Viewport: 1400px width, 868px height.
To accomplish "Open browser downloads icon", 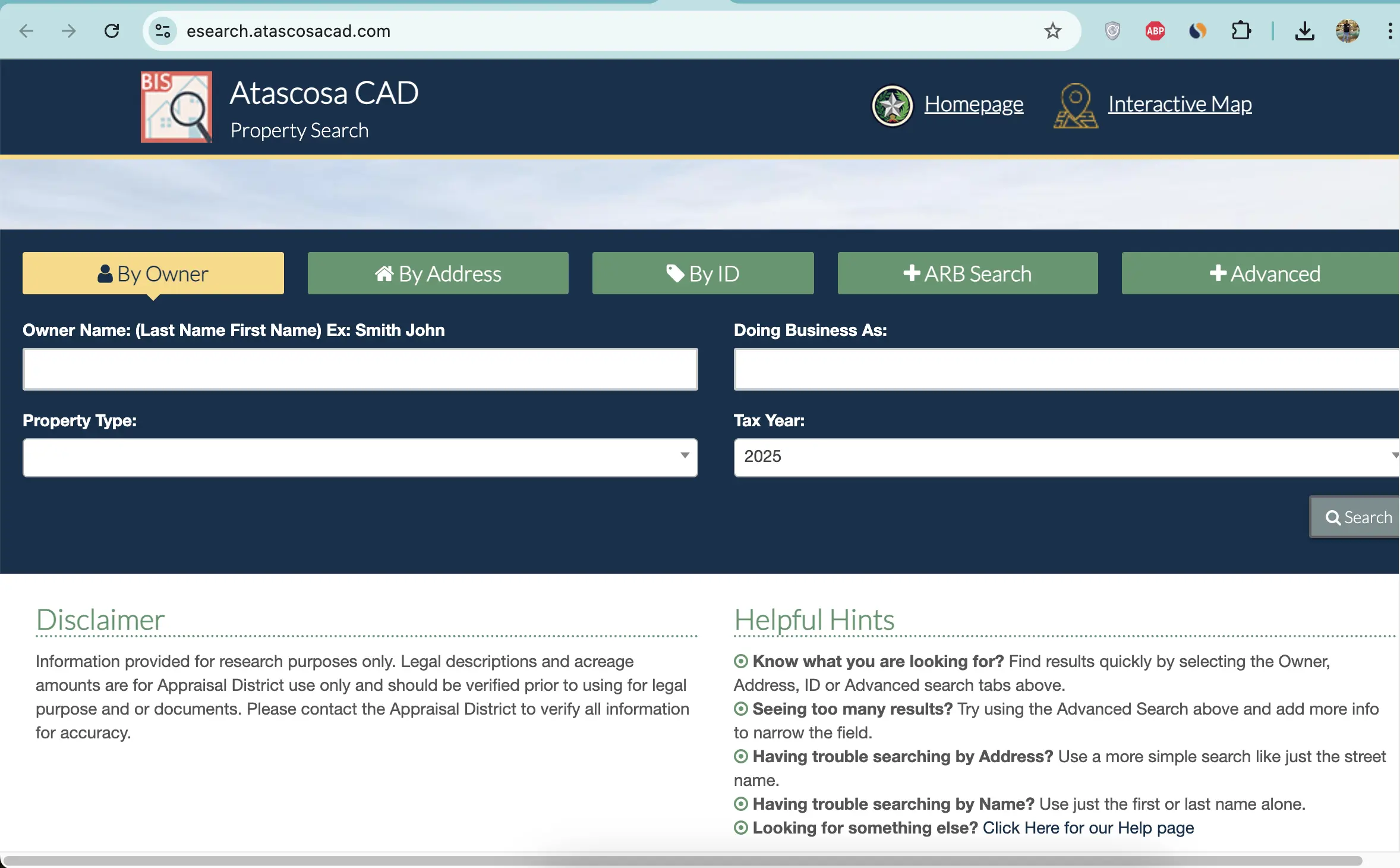I will coord(1304,31).
